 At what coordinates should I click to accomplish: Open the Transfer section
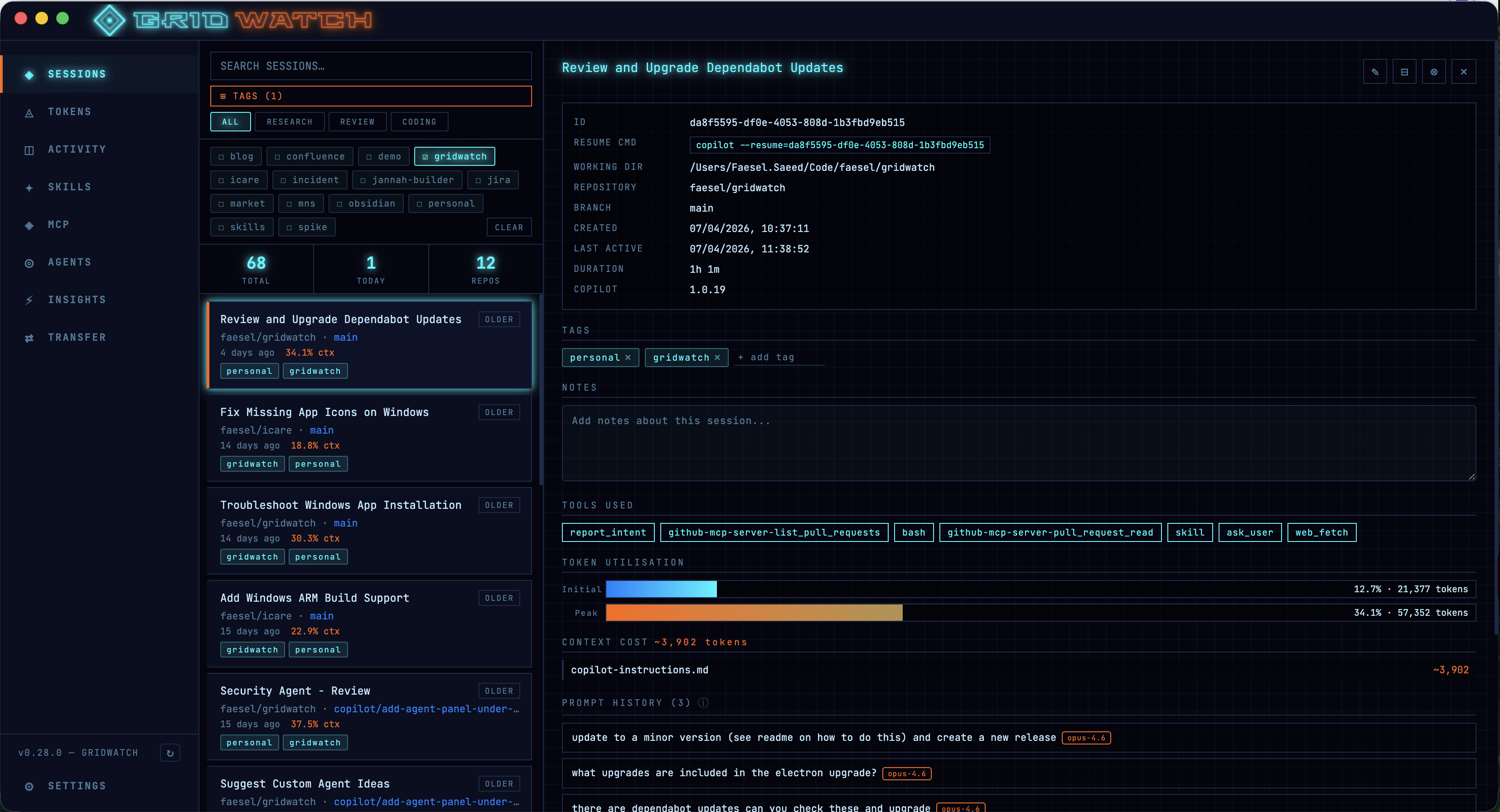[77, 337]
